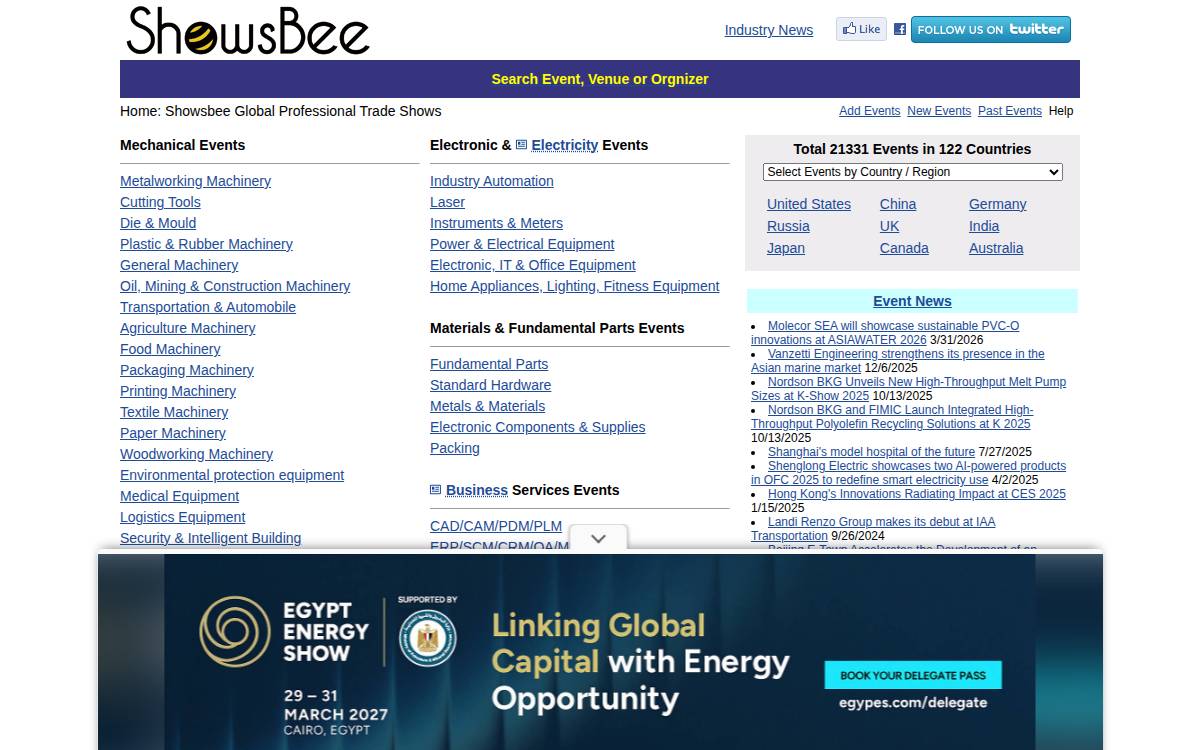Open Die & Mould category
The height and width of the screenshot is (750, 1200).
pyautogui.click(x=158, y=223)
